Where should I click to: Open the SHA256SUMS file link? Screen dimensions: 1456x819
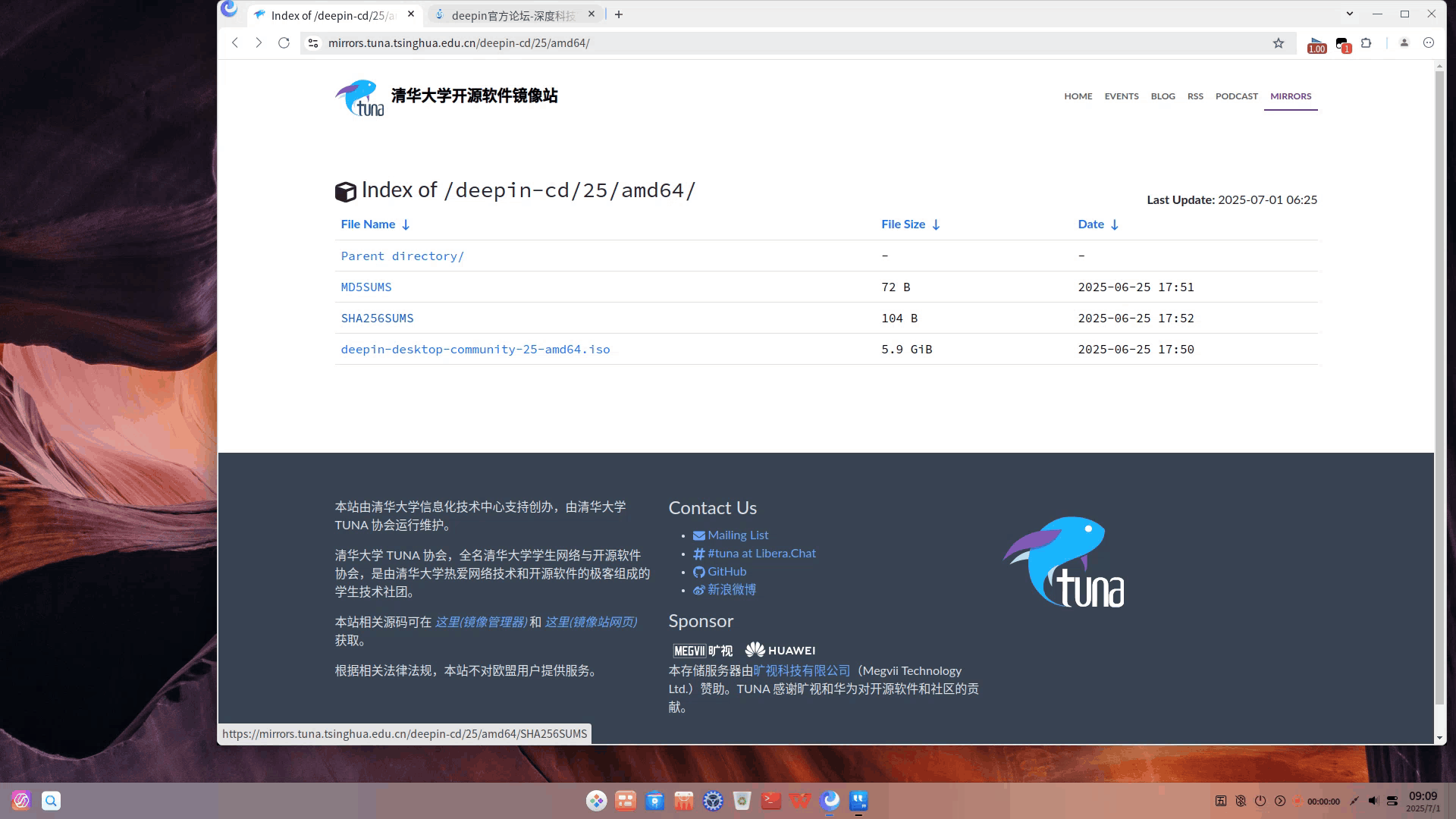377,318
